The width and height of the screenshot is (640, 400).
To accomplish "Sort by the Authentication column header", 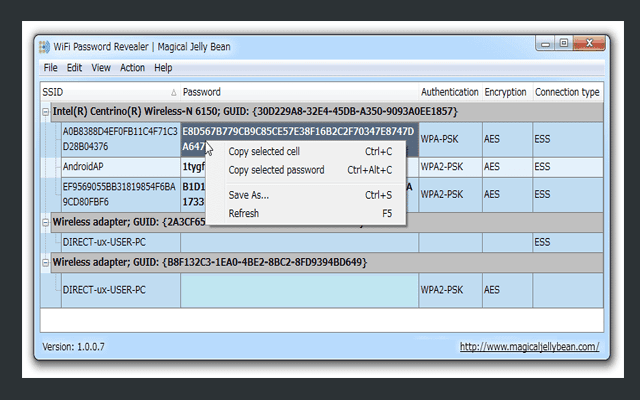I will coord(448,92).
